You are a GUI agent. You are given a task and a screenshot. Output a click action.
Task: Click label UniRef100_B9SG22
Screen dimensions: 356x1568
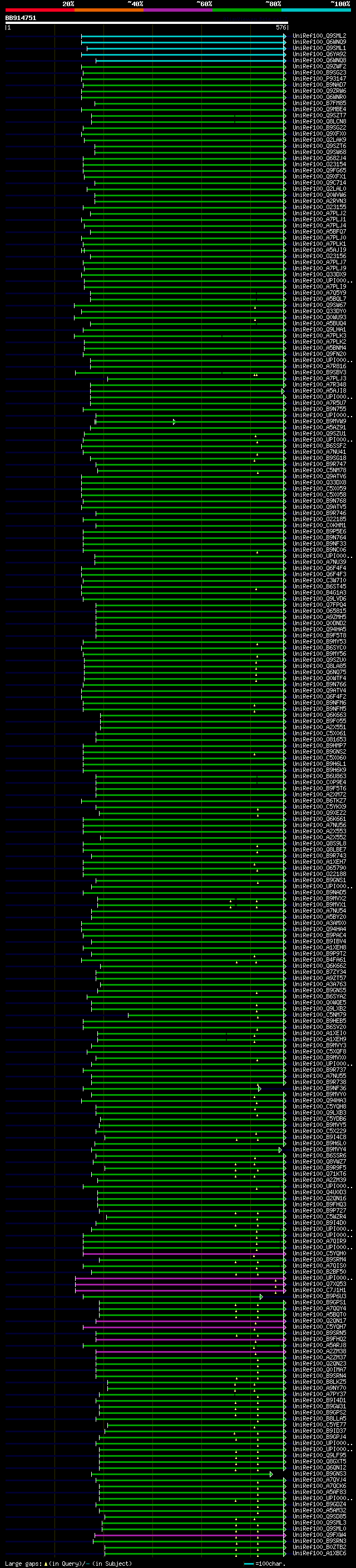tap(319, 127)
